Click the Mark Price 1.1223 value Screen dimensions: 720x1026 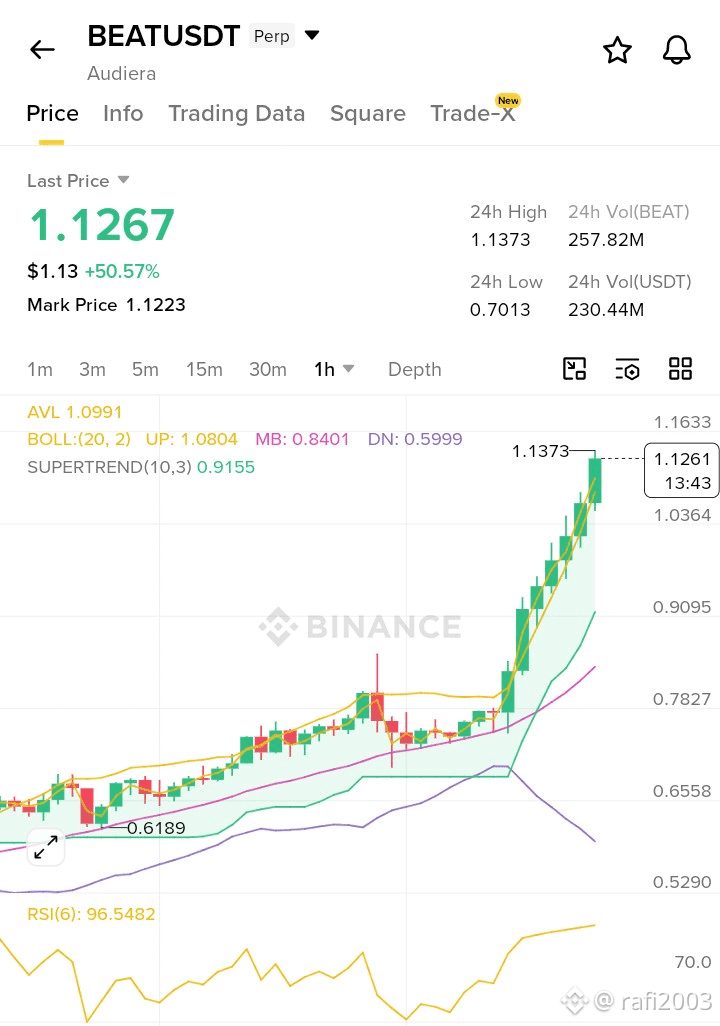pos(156,304)
